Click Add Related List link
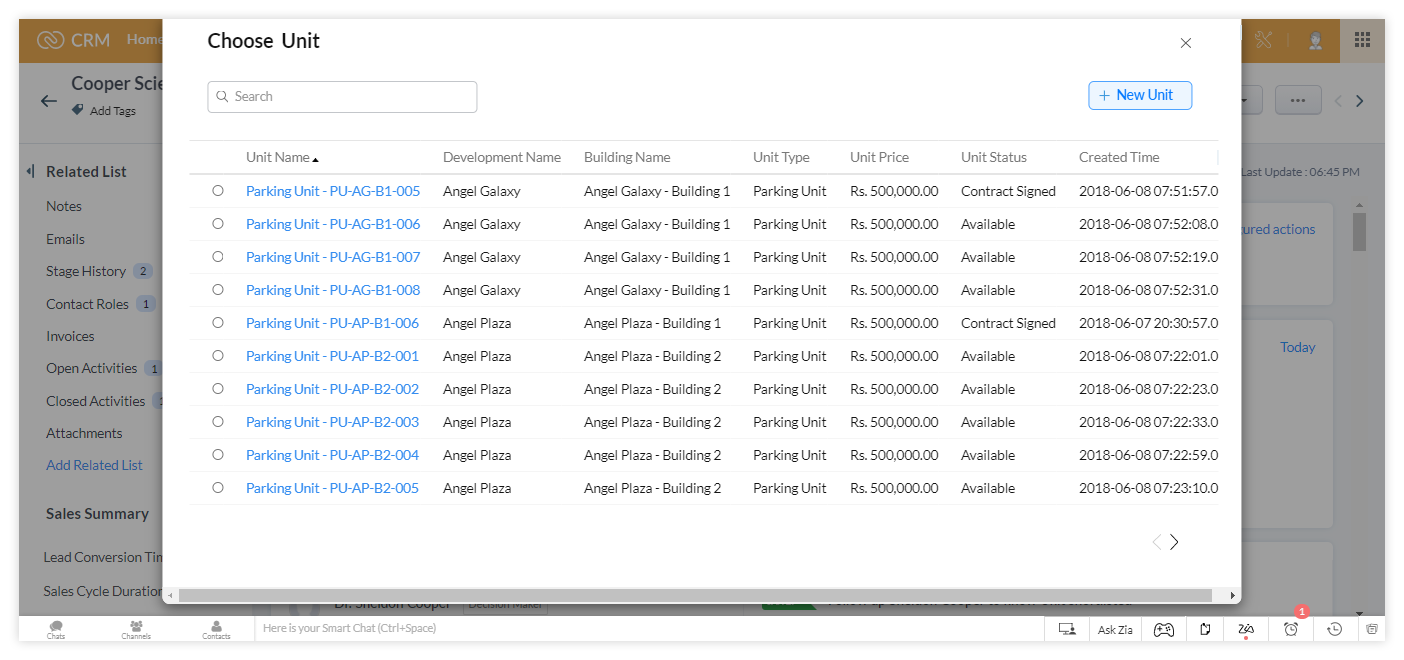1404x660 pixels. (x=94, y=465)
